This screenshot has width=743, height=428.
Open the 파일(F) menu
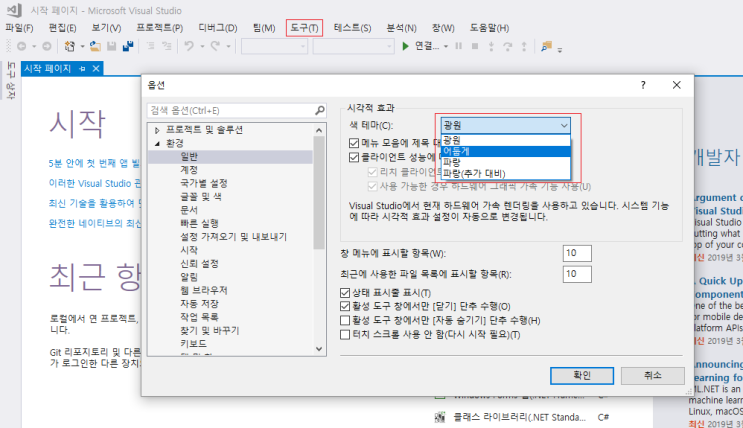tap(19, 28)
